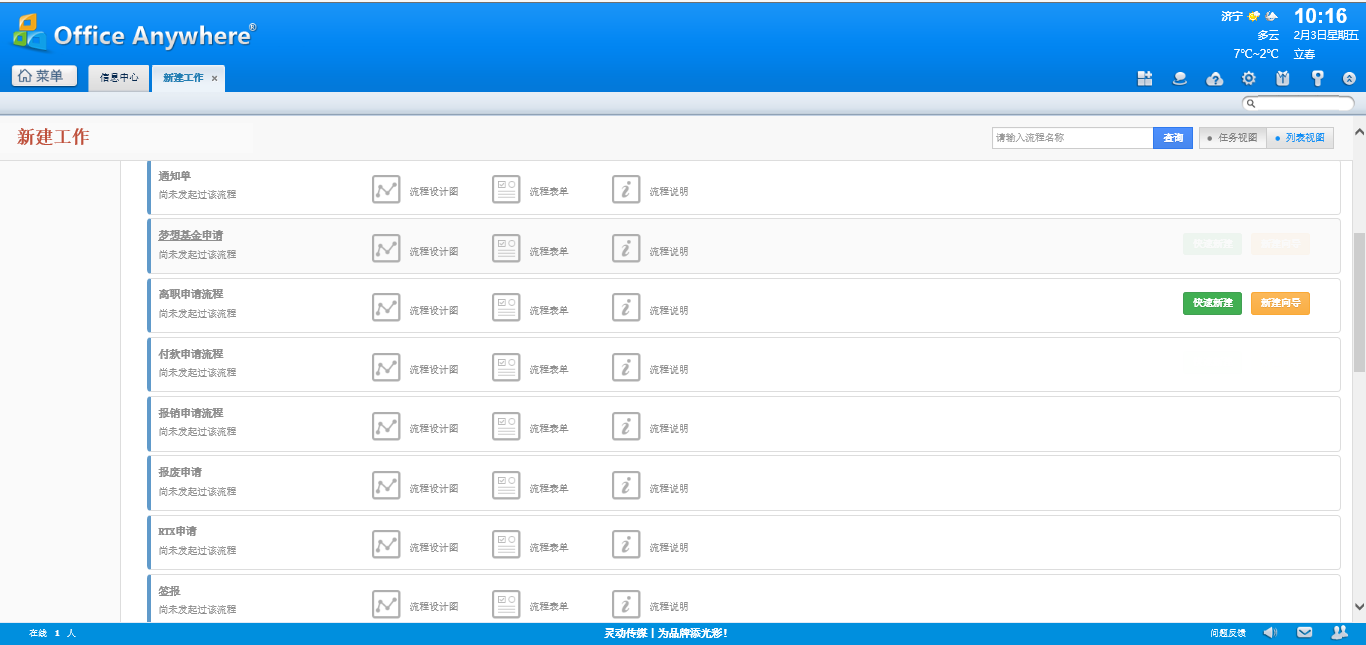1366x645 pixels.
Task: Click the 查询 search button
Action: [x=1173, y=138]
